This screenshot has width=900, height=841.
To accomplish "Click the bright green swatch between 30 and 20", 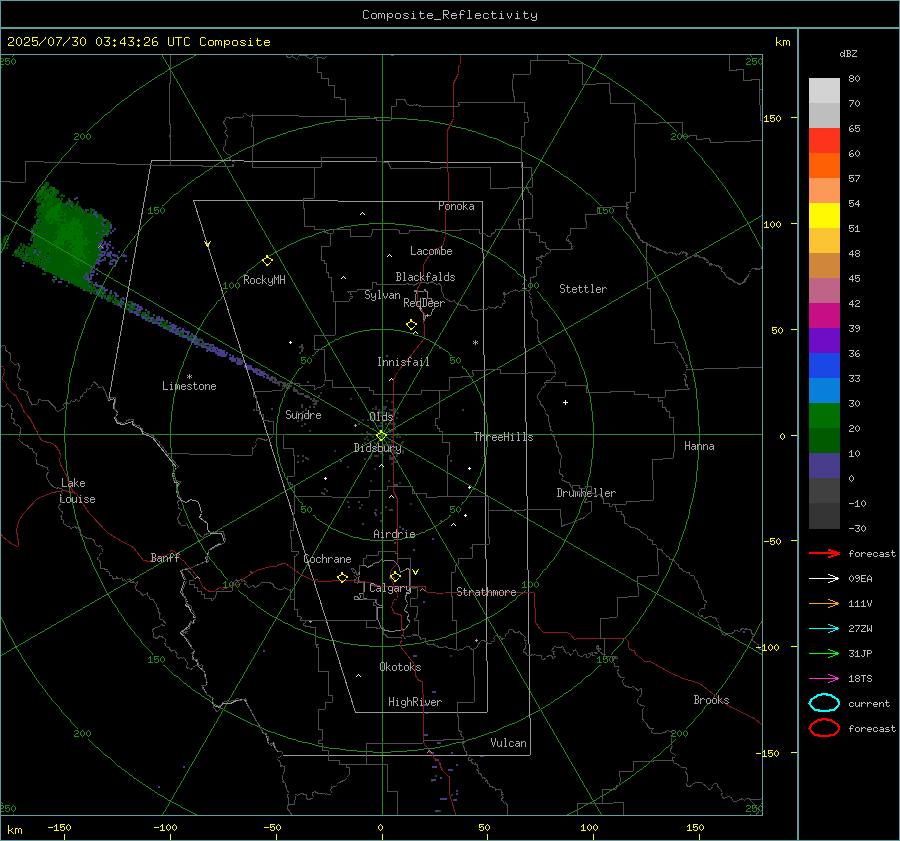I will tap(824, 416).
